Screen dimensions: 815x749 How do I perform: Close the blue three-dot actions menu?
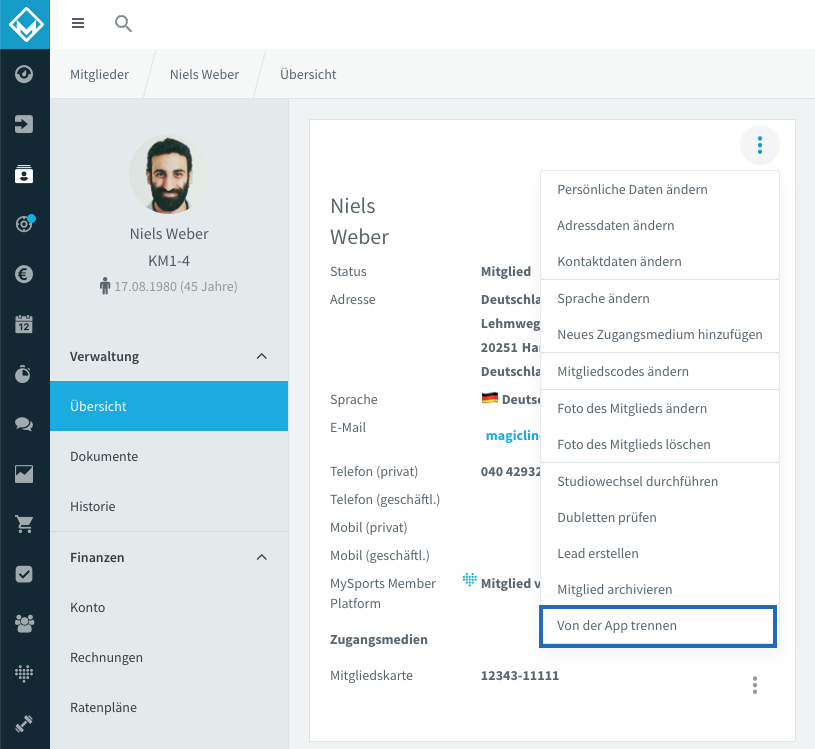click(x=759, y=145)
